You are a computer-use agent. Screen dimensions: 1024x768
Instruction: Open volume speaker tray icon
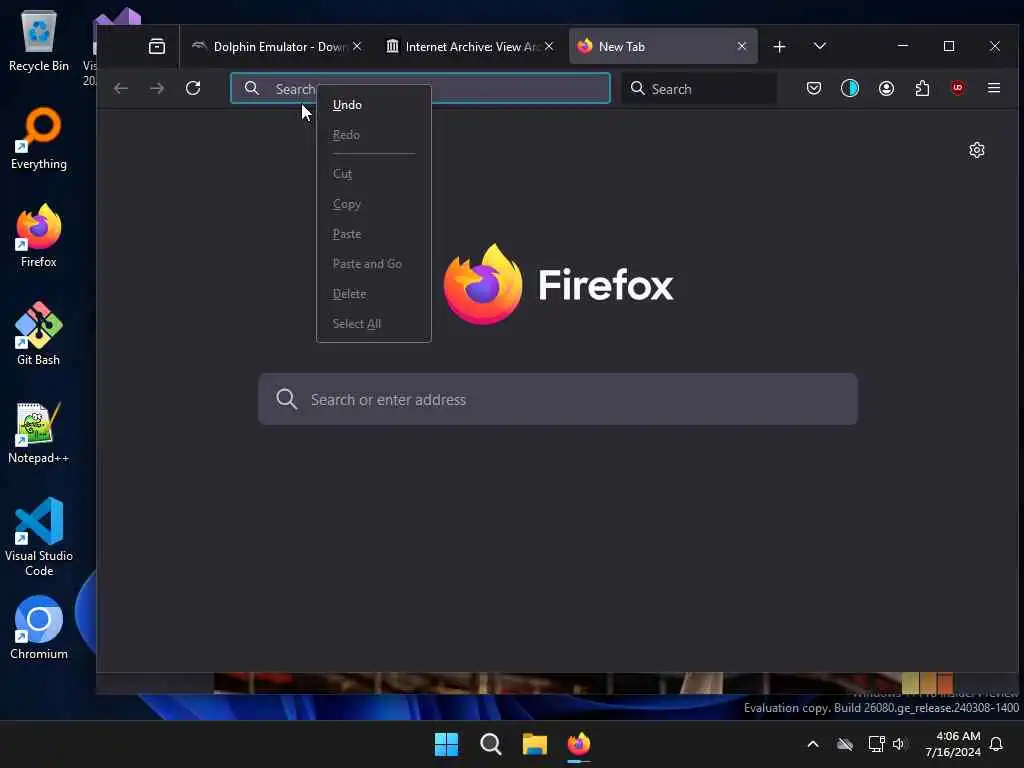899,744
